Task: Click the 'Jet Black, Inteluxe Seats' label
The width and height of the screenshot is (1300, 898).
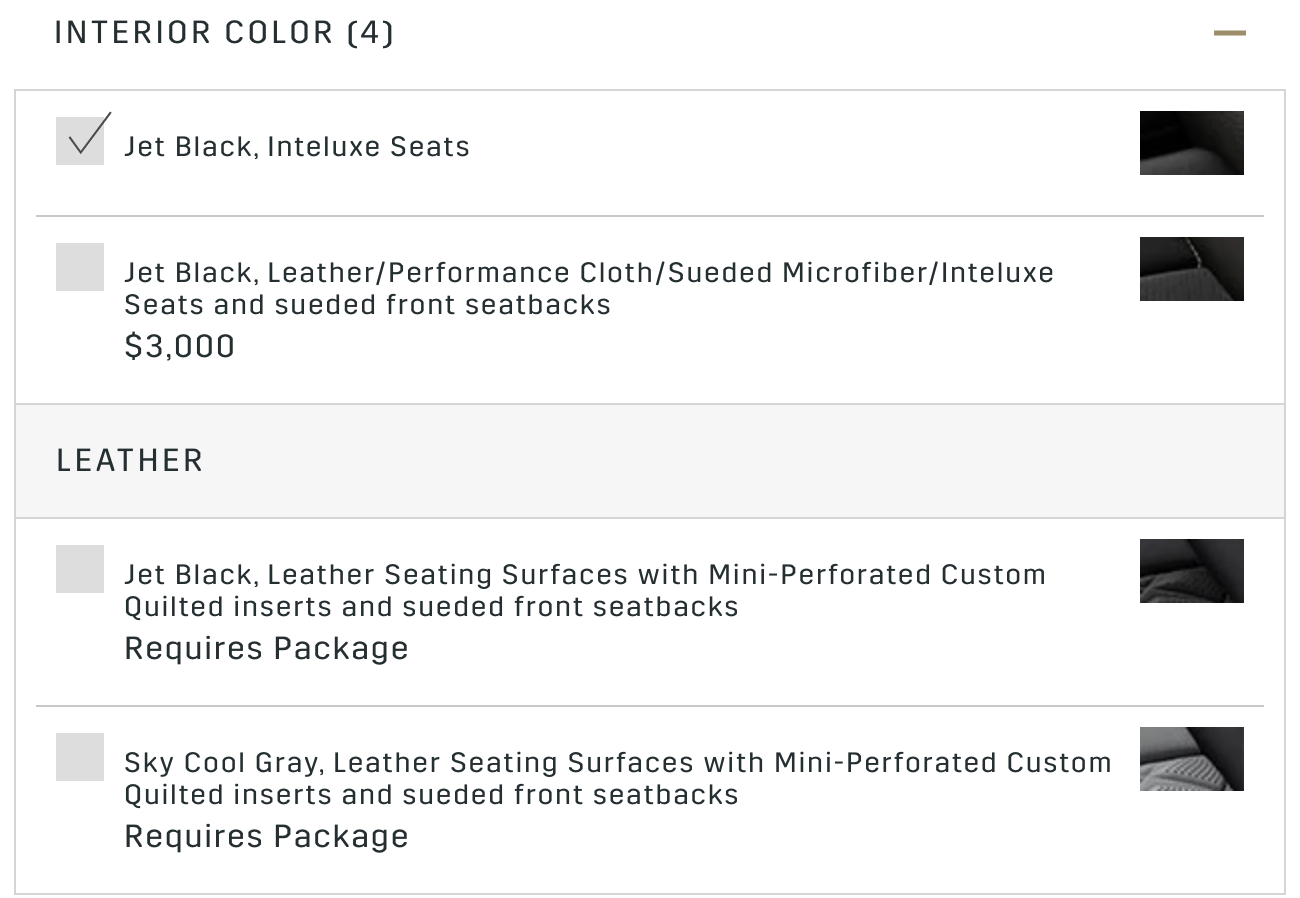Action: (296, 147)
